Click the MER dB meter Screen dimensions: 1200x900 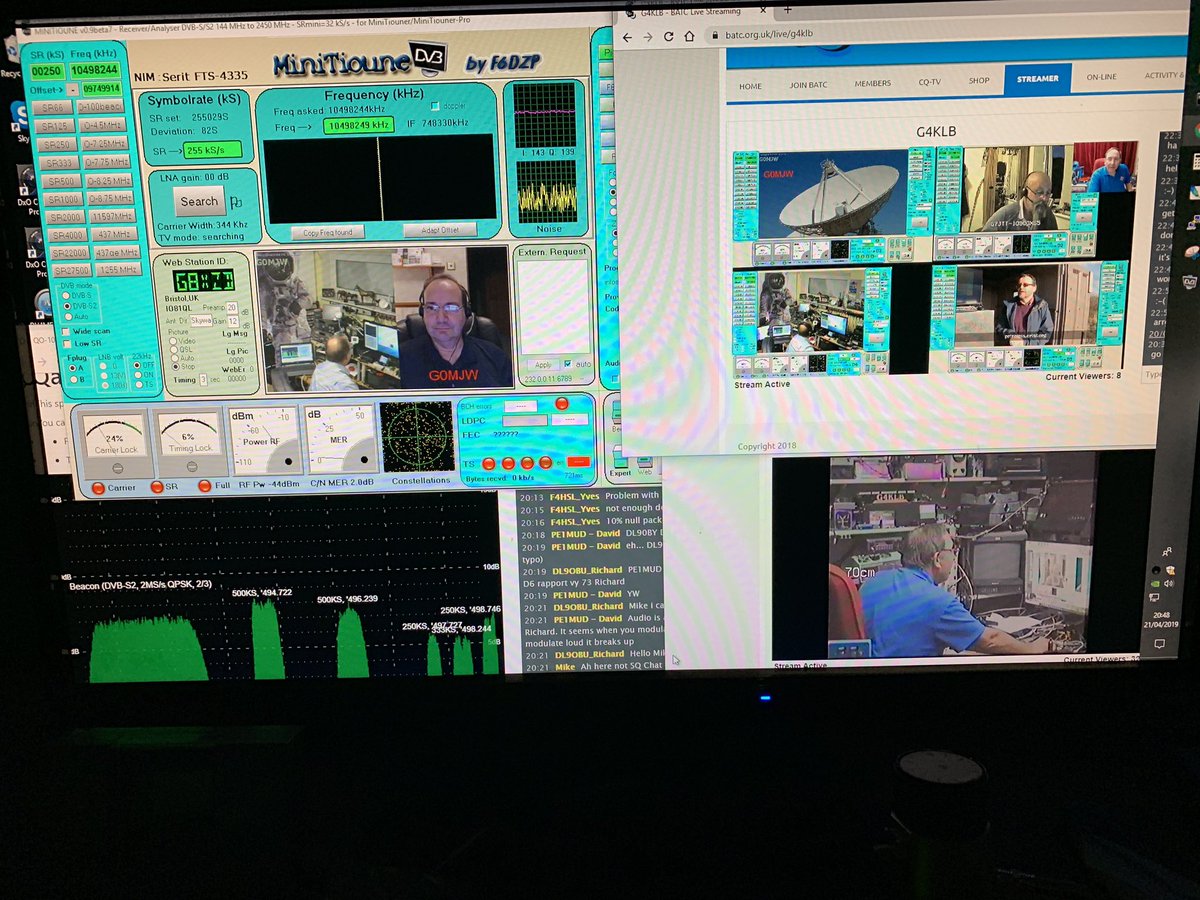click(342, 439)
